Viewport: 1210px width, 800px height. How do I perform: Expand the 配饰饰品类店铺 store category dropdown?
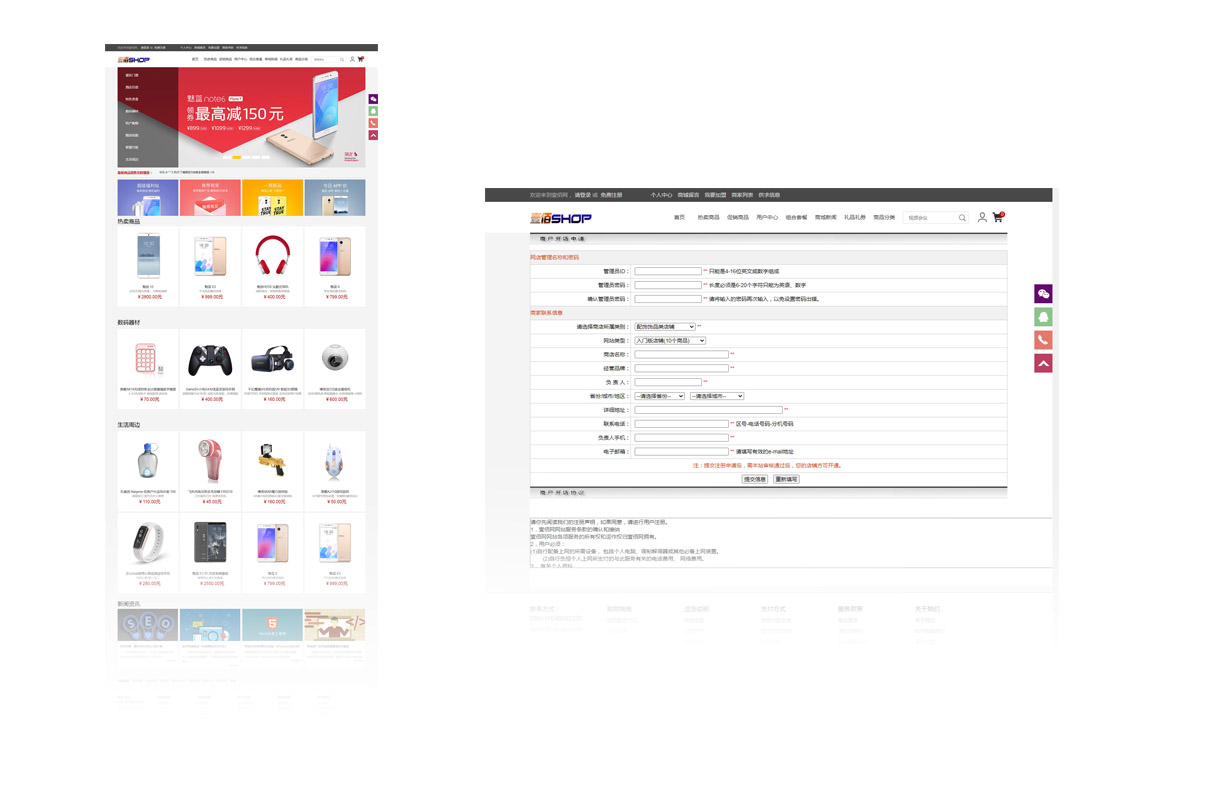point(665,327)
